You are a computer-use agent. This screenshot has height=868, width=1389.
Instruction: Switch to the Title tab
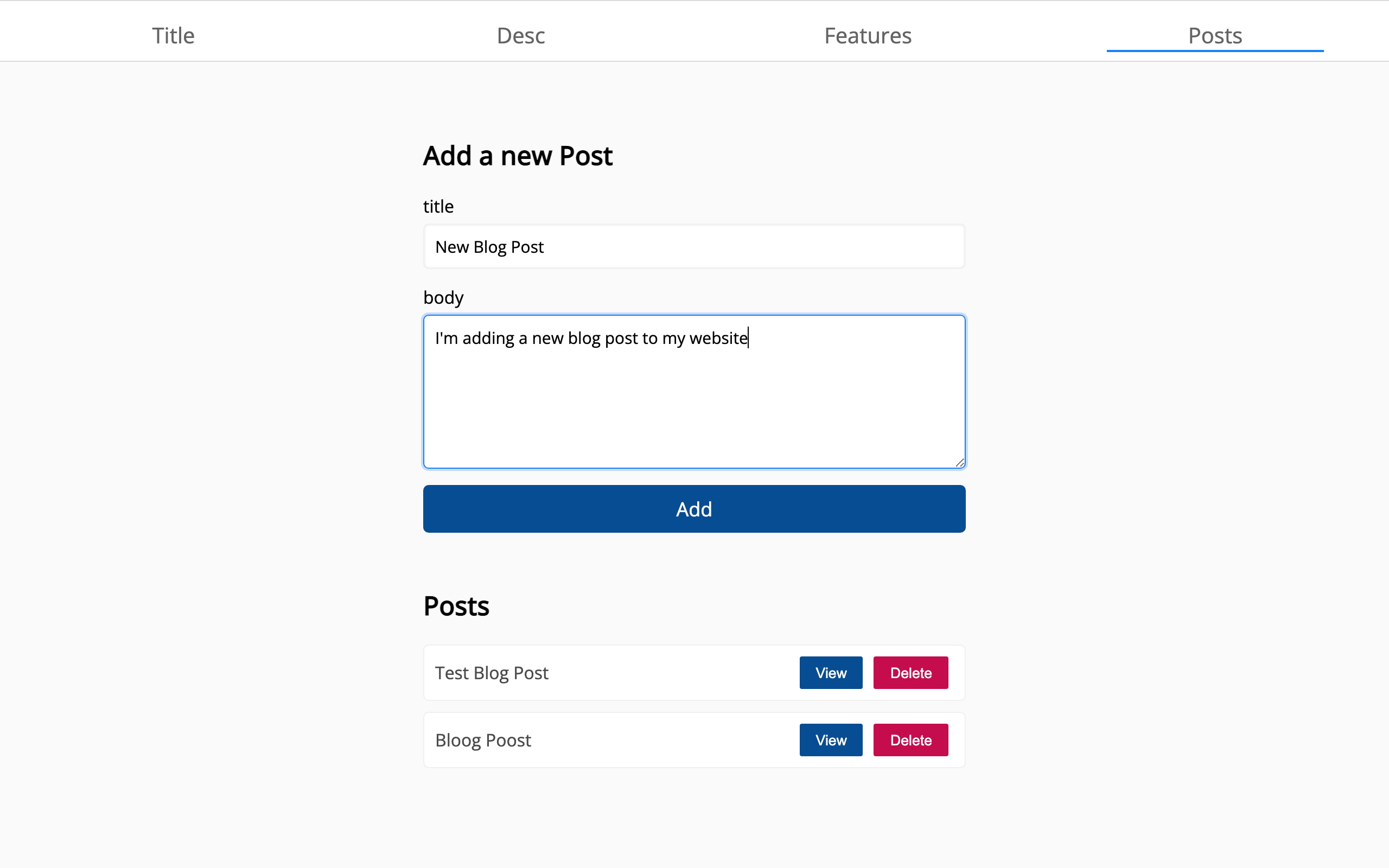[173, 36]
